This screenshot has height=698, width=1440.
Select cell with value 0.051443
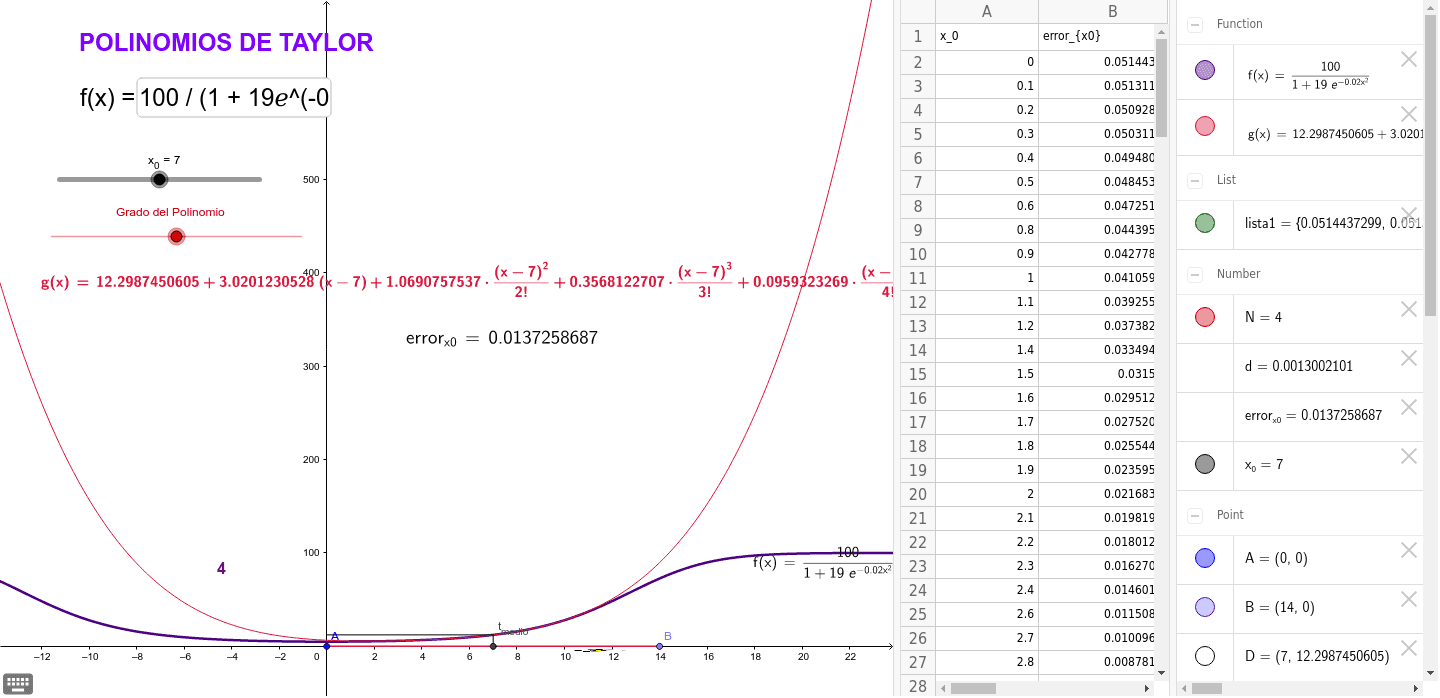1097,61
